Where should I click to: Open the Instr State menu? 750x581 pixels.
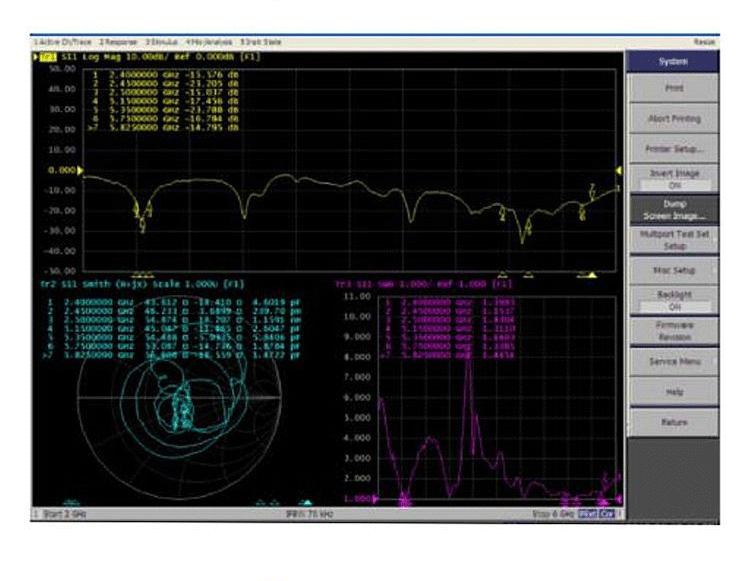click(260, 42)
